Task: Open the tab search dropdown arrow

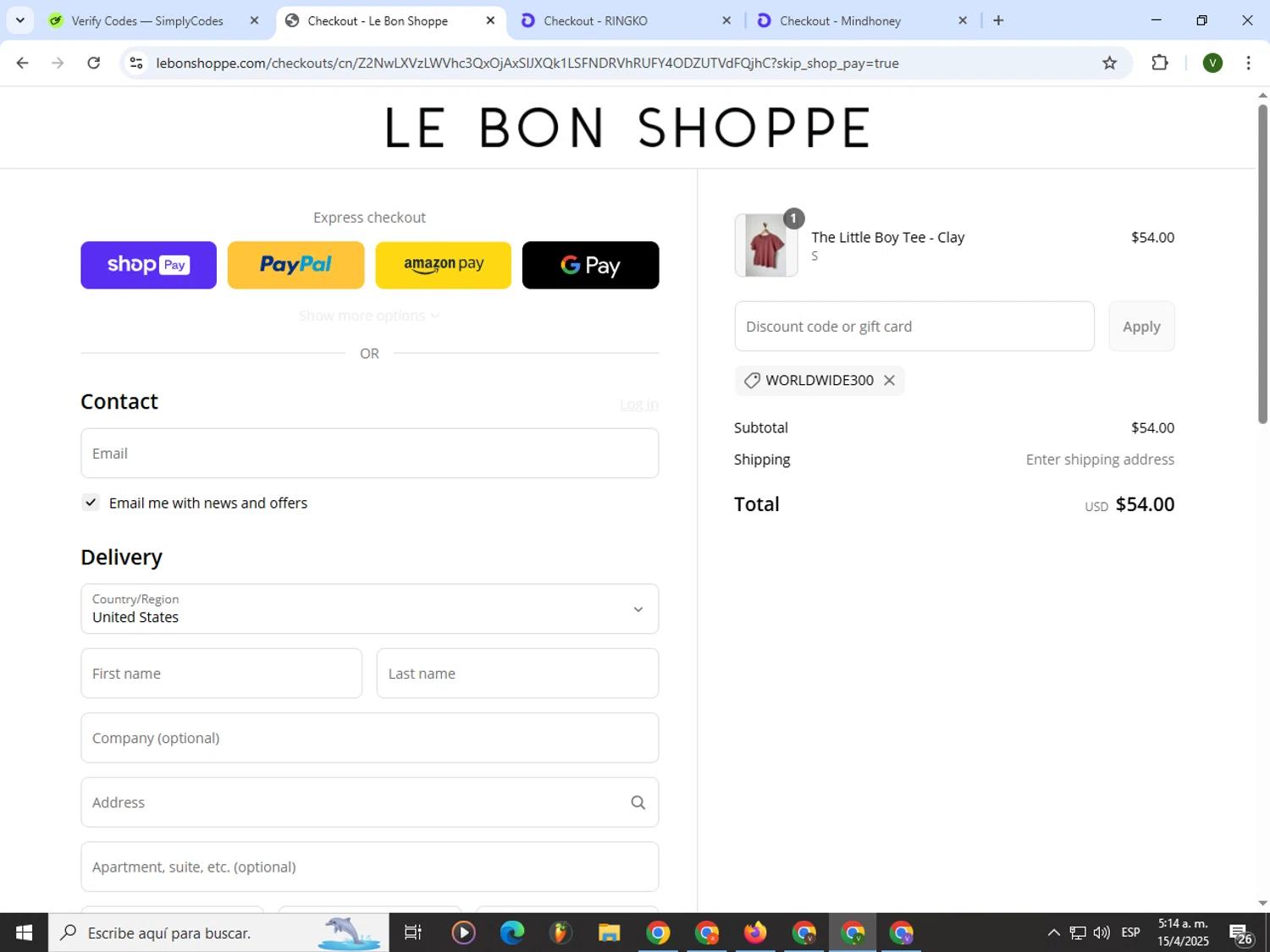Action: pyautogui.click(x=20, y=20)
